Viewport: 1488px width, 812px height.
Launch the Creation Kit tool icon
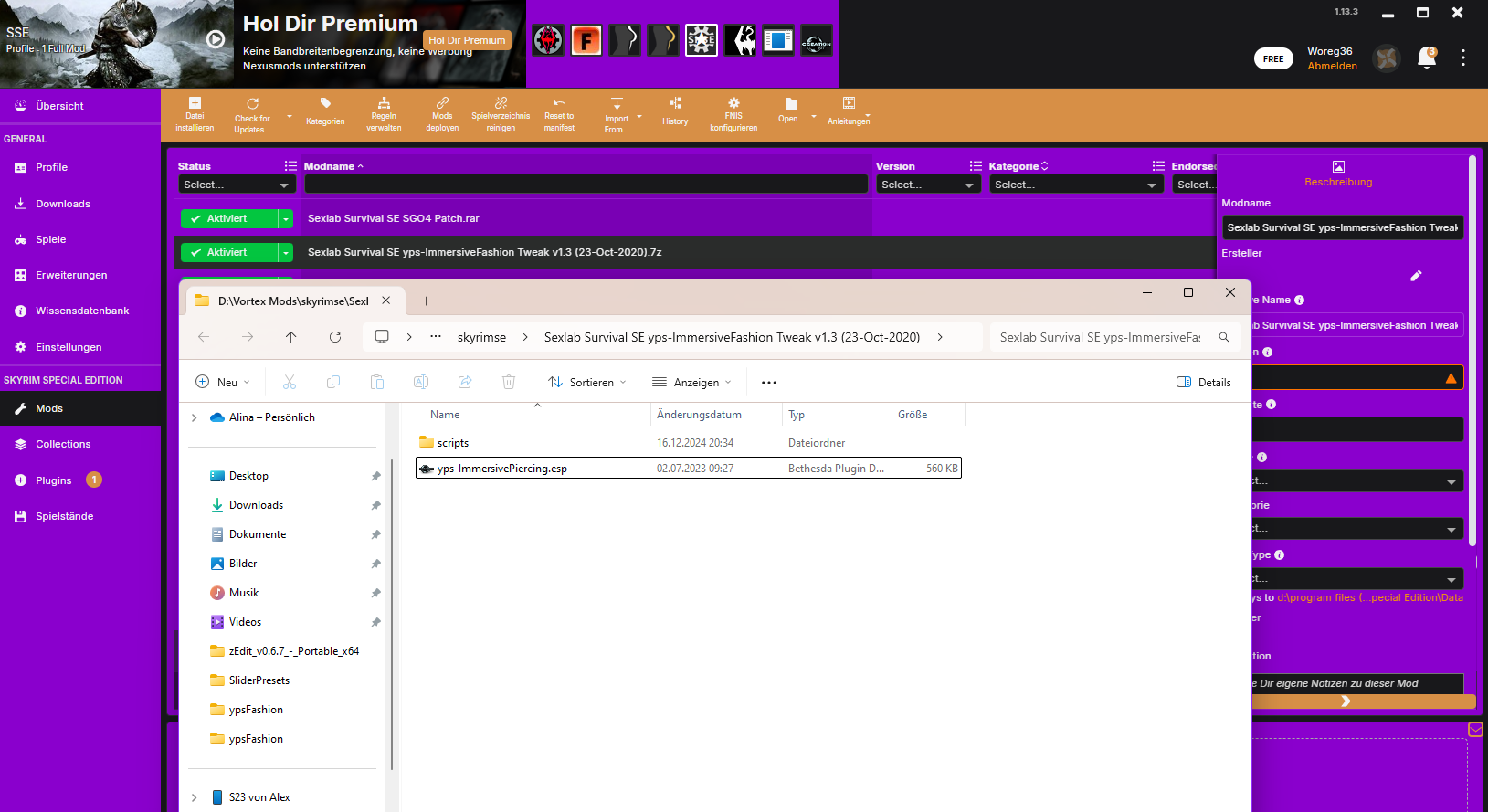817,40
